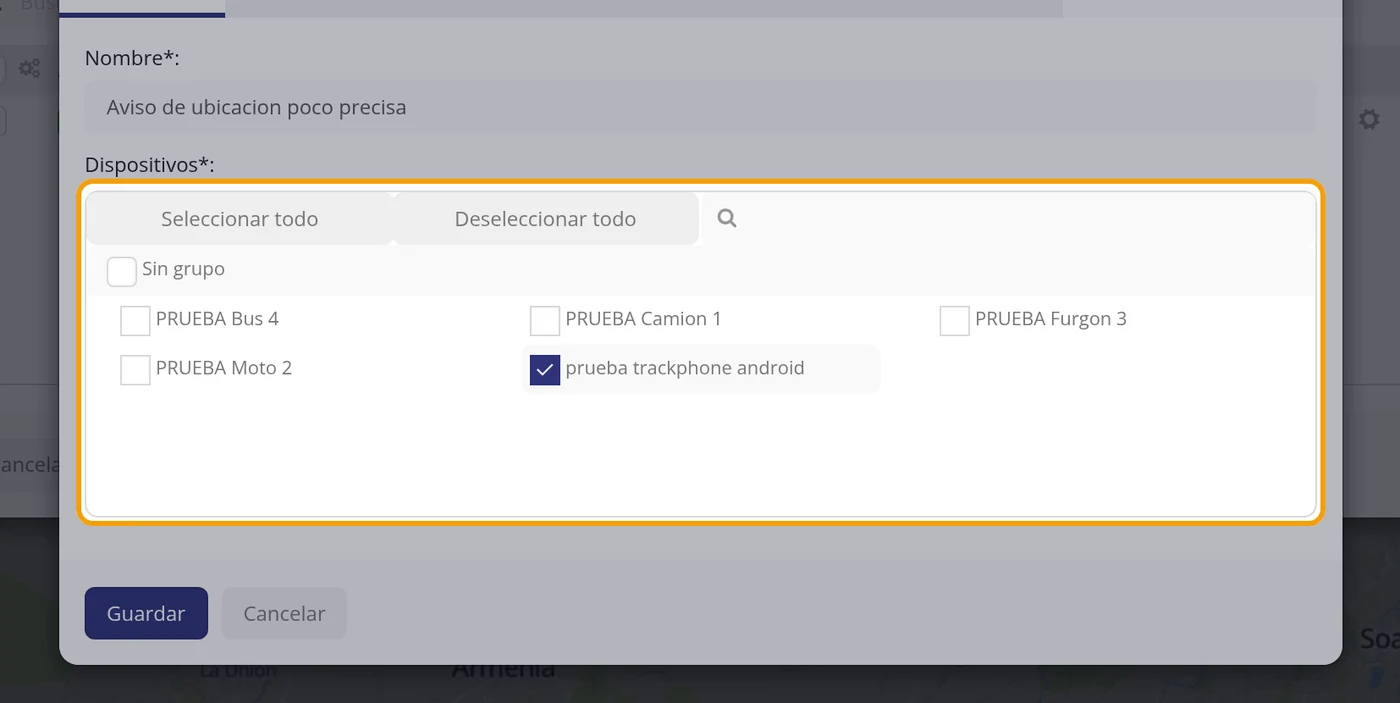Screen dimensions: 1400x703
Task: Tick the PRUEBA Camion 1 checkbox
Action: [x=545, y=321]
